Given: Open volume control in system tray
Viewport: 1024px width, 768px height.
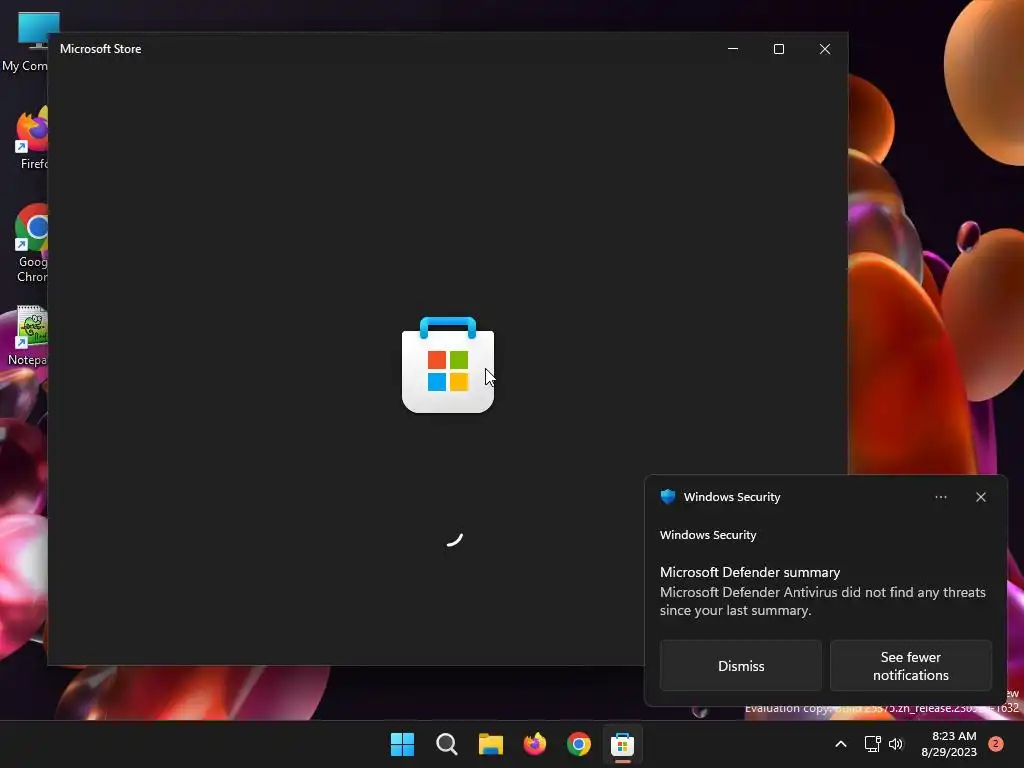Looking at the screenshot, I should tap(896, 744).
